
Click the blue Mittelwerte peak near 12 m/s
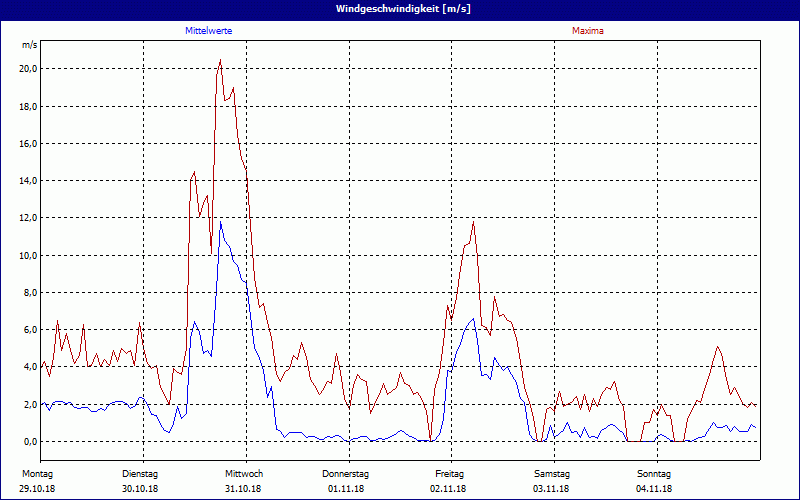tap(221, 222)
